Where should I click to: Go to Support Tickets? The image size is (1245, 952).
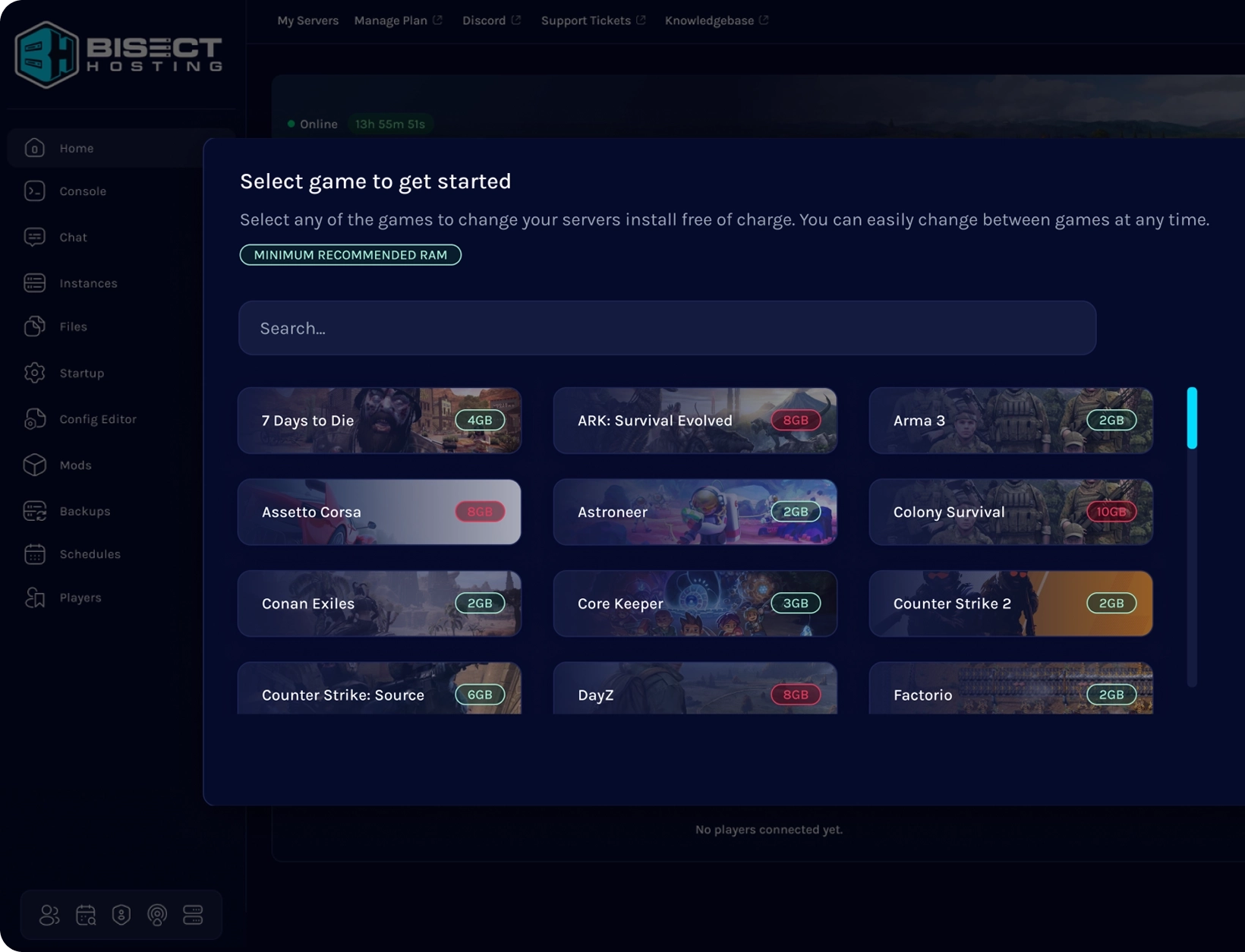[585, 20]
